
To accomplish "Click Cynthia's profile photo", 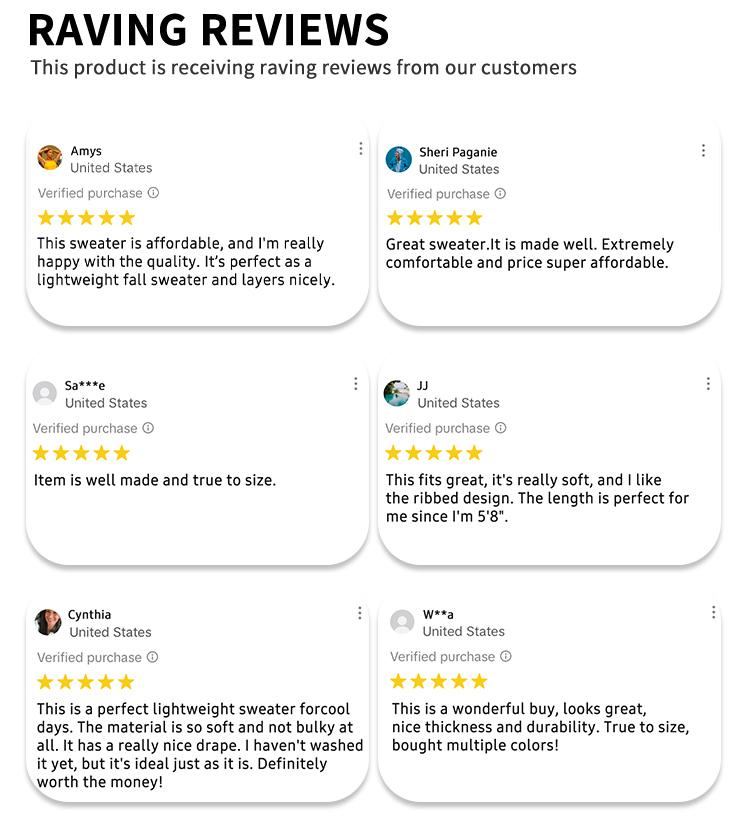I will (x=48, y=622).
